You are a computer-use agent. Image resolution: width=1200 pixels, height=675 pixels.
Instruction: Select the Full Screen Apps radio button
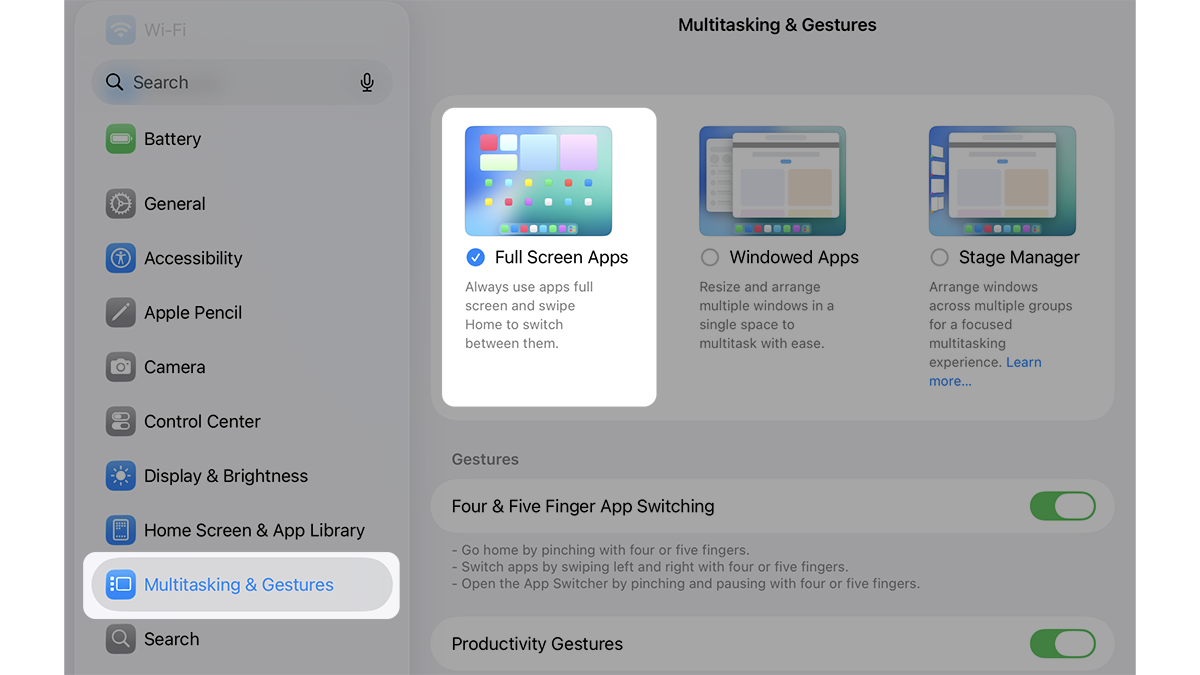(476, 257)
